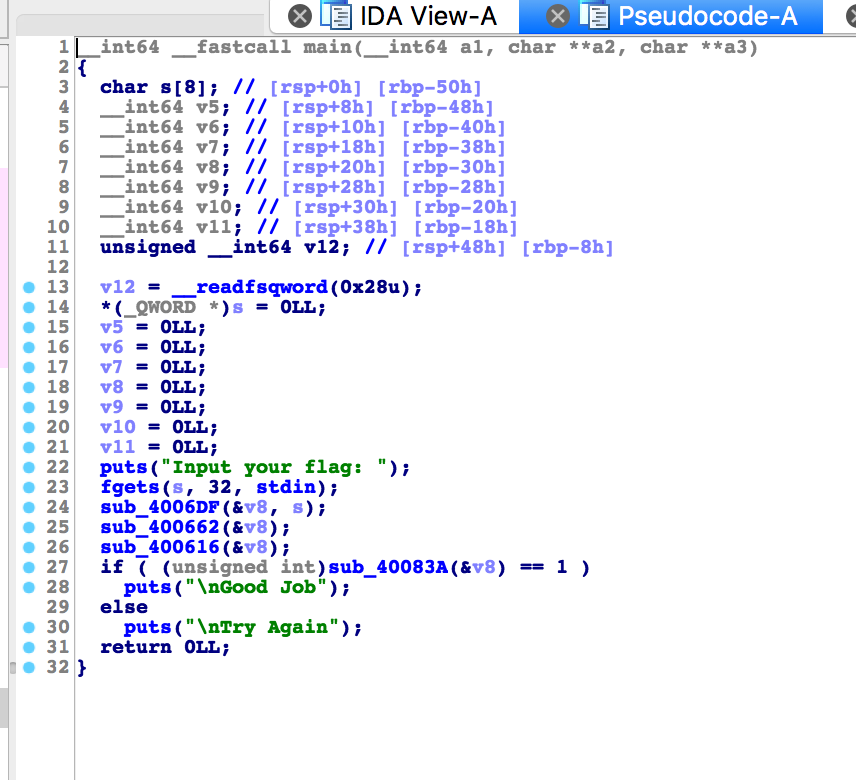Toggle breakpoint dot on line 25
The width and height of the screenshot is (856, 780).
(x=29, y=527)
